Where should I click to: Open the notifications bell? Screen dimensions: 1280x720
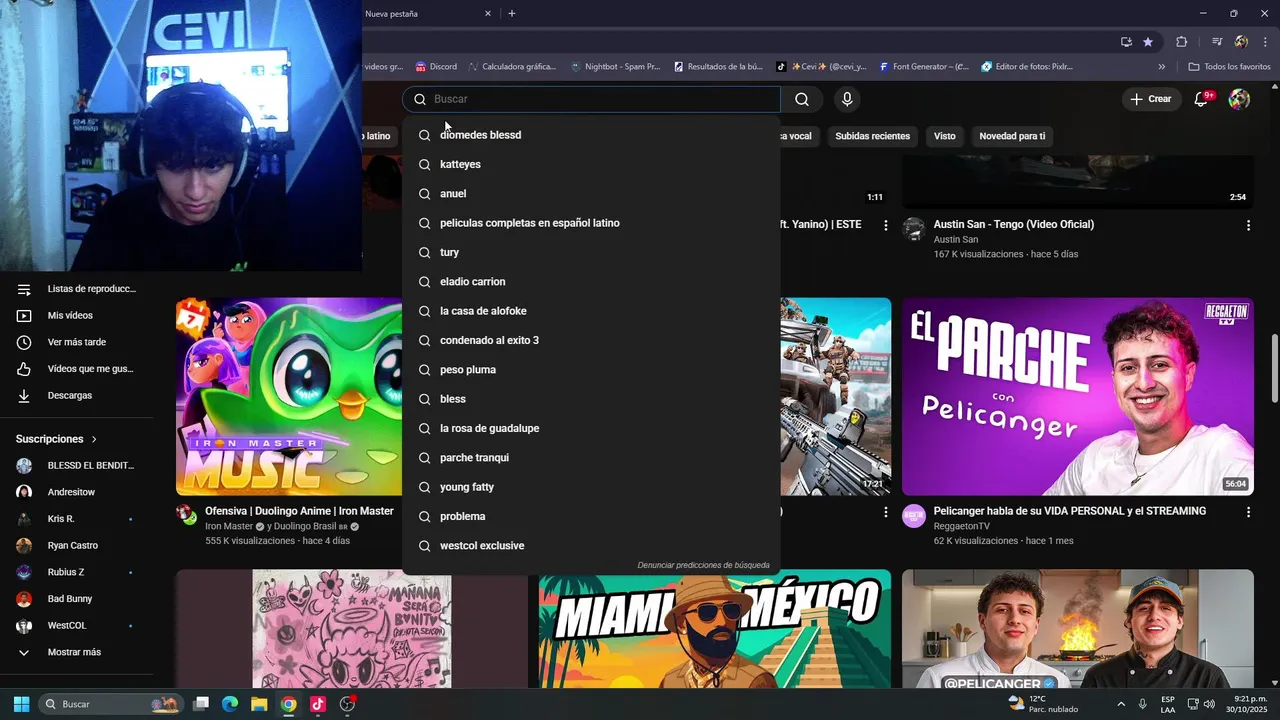[1202, 99]
